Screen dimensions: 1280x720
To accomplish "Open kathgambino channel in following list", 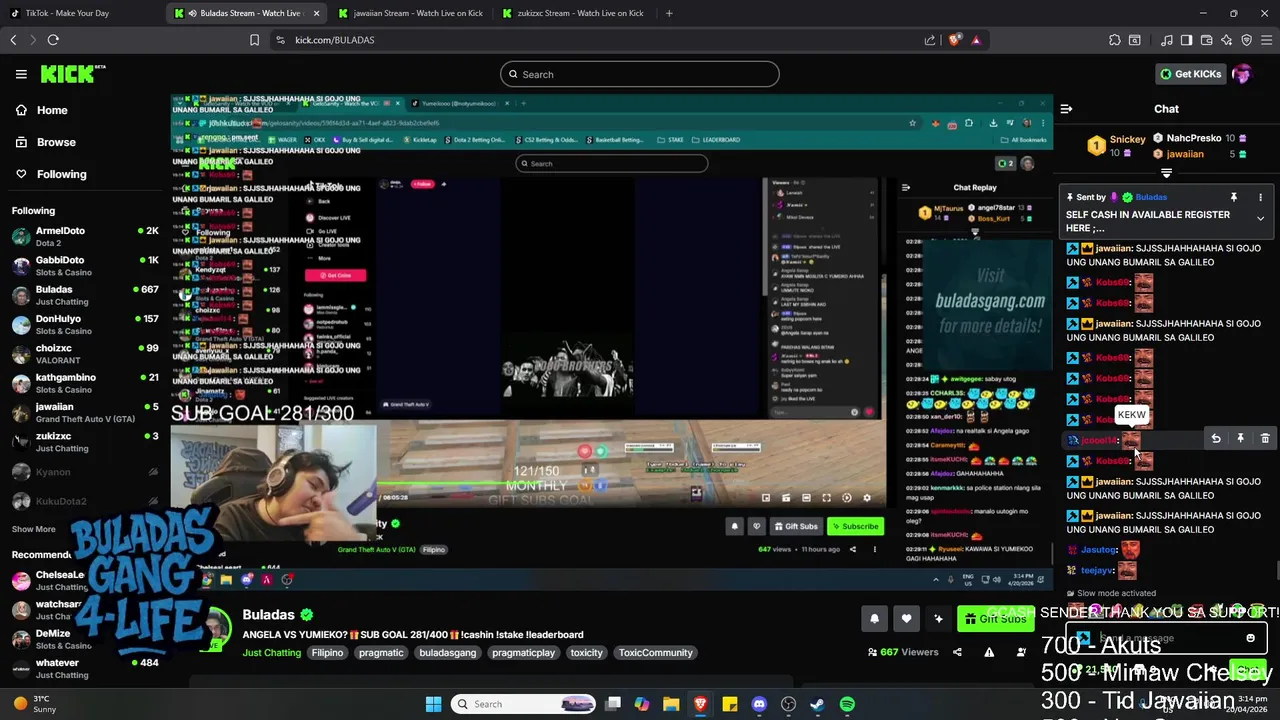I will [85, 383].
